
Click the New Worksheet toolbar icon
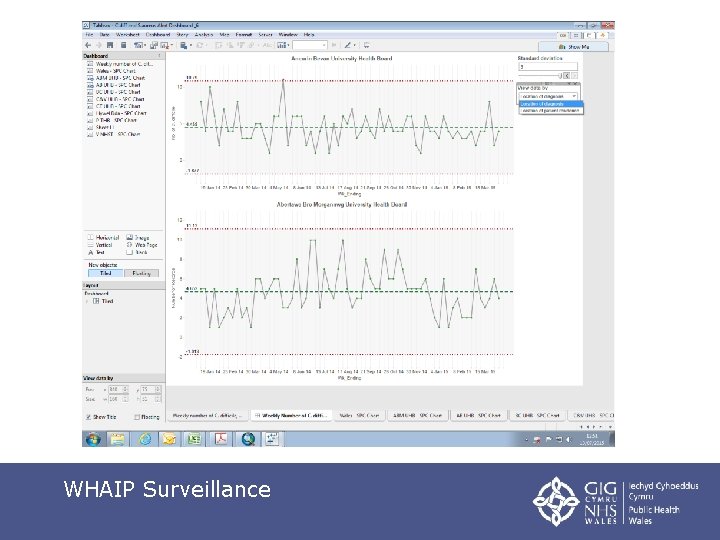pos(138,45)
